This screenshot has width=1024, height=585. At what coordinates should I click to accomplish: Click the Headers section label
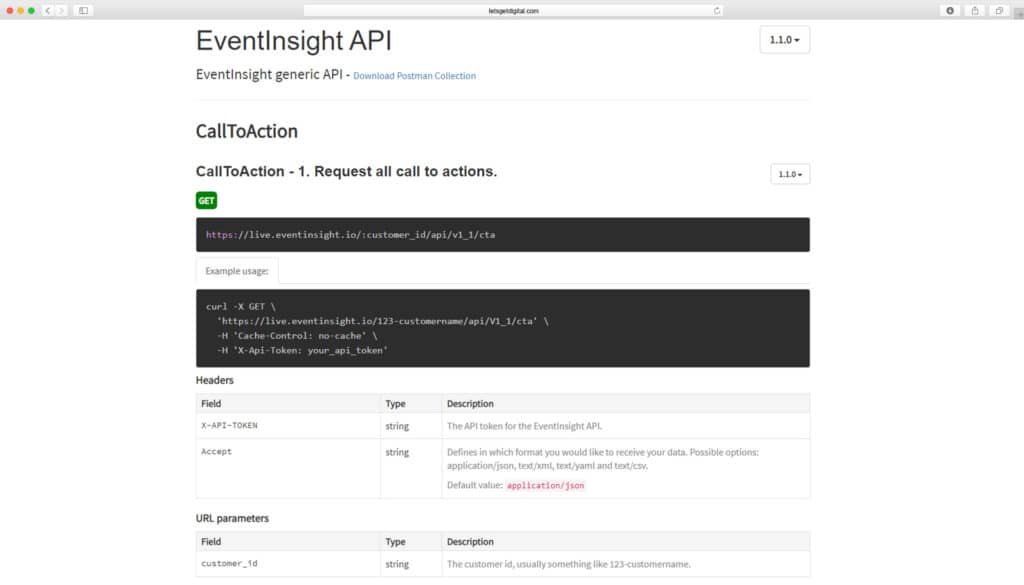215,380
